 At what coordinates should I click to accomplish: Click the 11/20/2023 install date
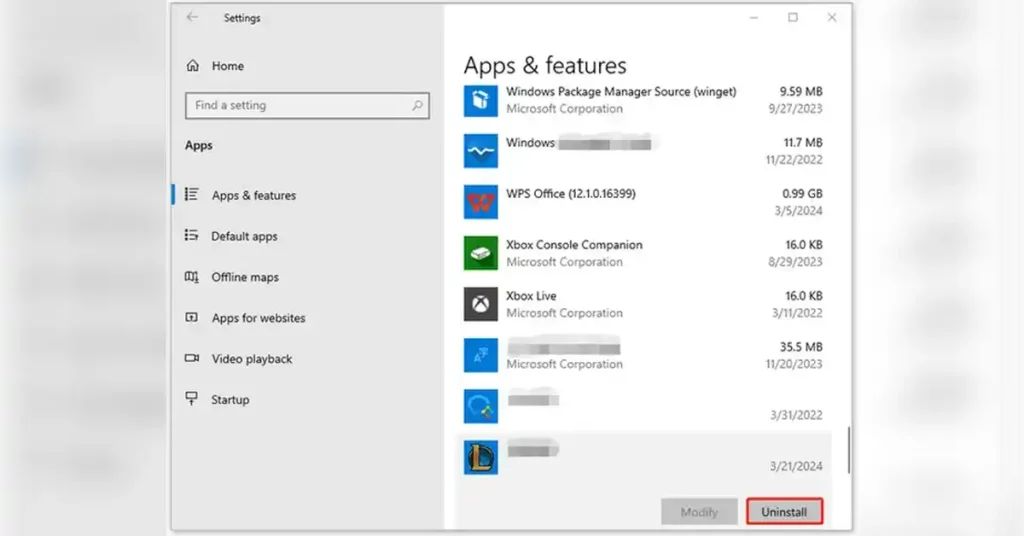pyautogui.click(x=794, y=364)
